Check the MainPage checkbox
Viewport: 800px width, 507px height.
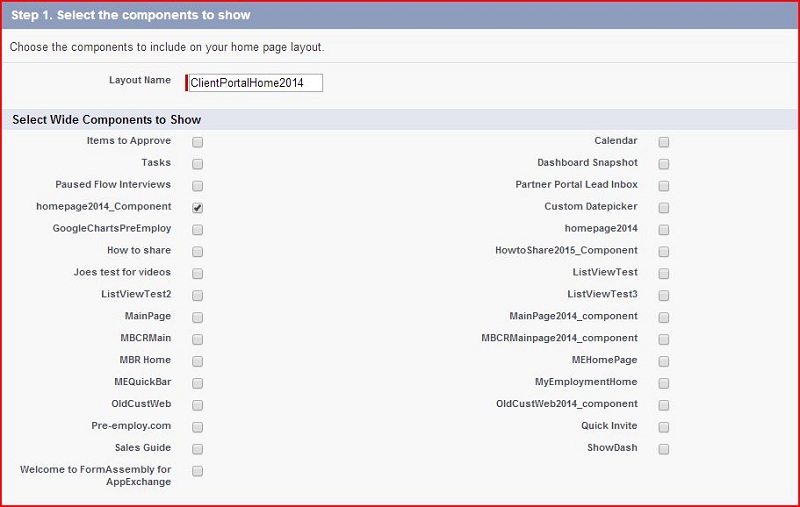(x=197, y=317)
